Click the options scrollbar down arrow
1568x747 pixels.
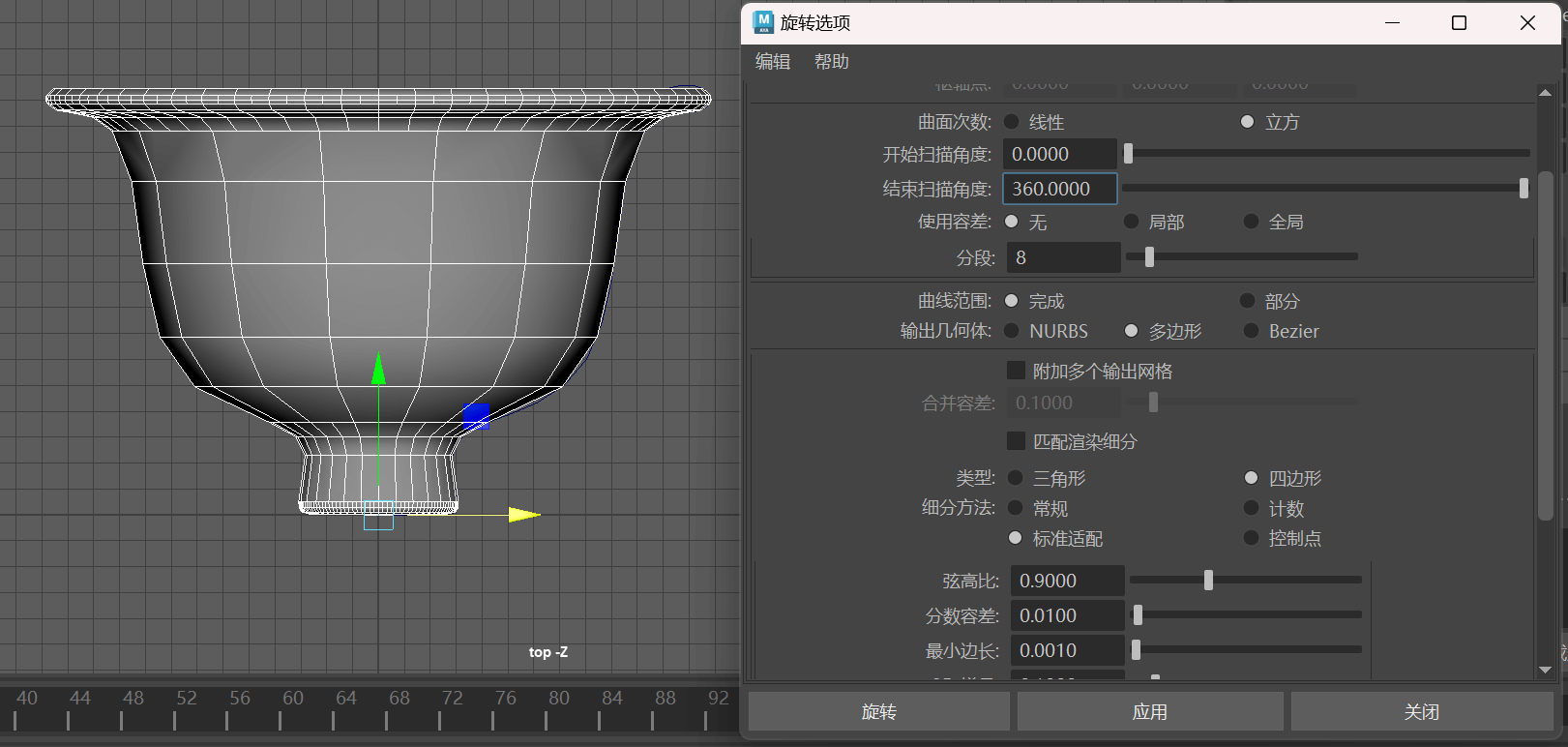[x=1545, y=670]
